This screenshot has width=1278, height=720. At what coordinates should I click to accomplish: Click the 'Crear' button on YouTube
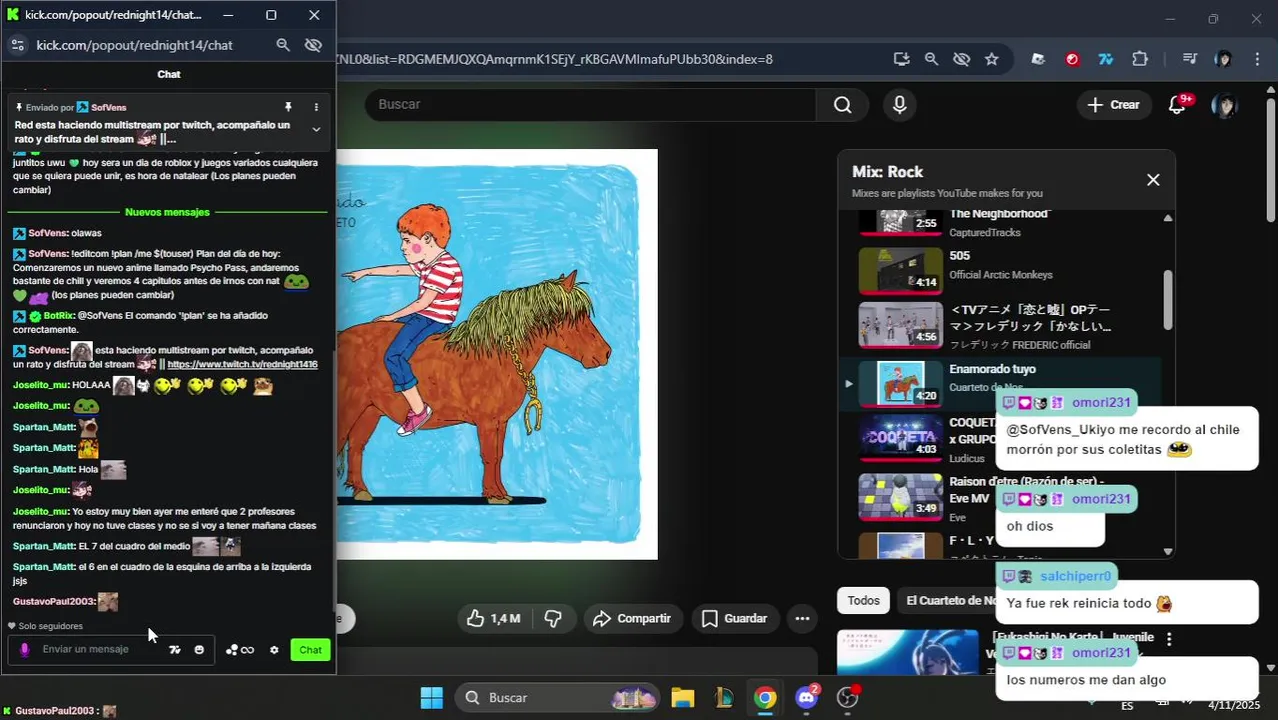pos(1113,105)
